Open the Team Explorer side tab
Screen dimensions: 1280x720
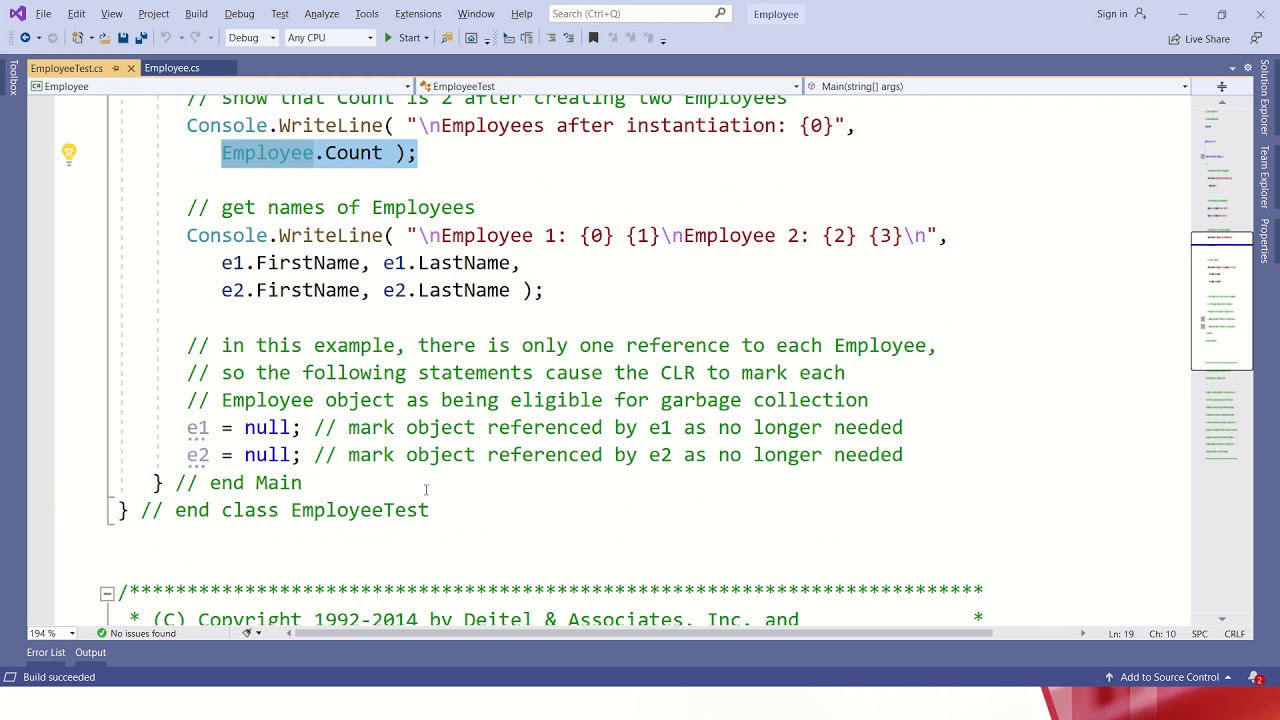[x=1265, y=177]
